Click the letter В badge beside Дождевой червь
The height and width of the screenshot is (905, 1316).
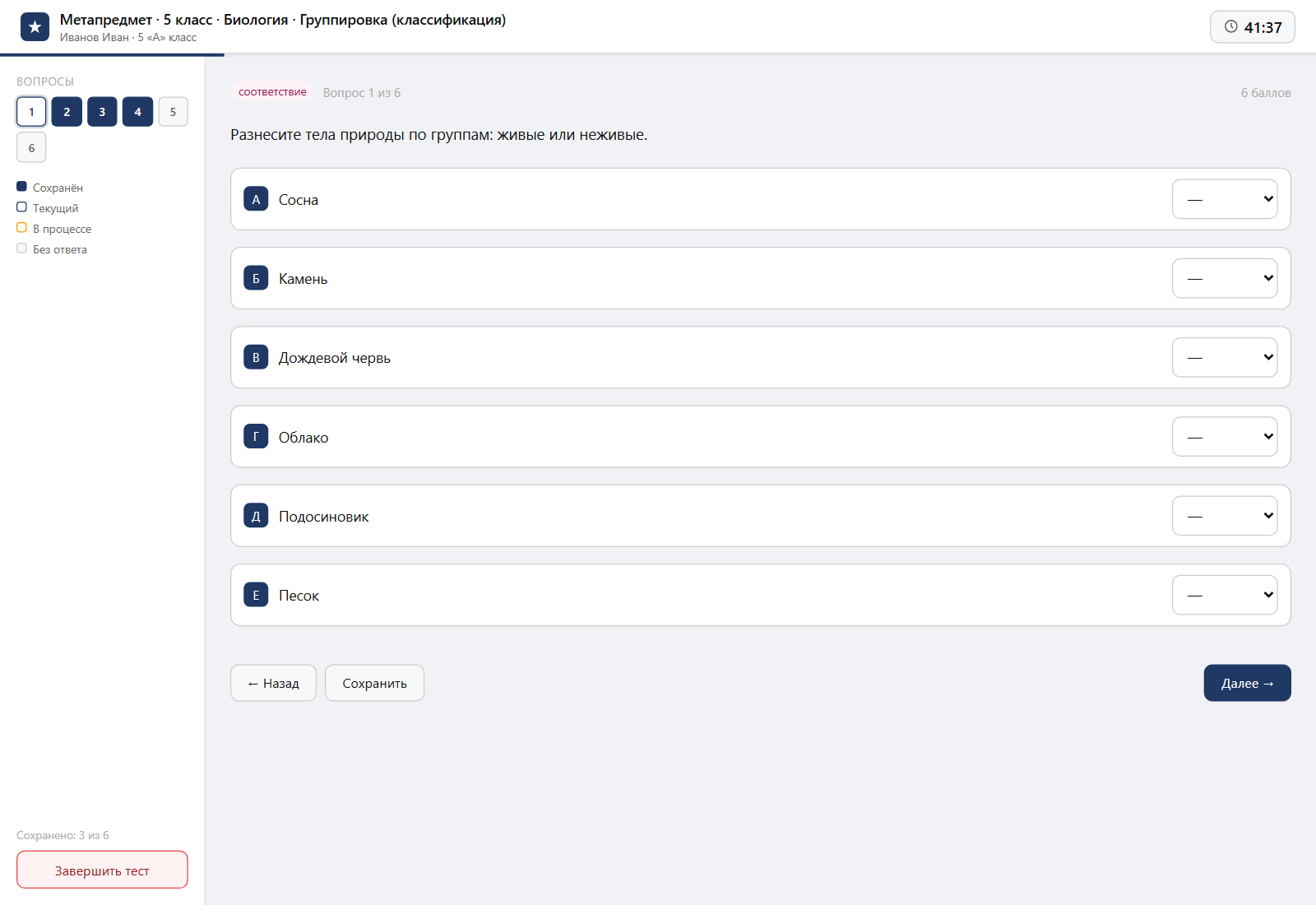(256, 357)
